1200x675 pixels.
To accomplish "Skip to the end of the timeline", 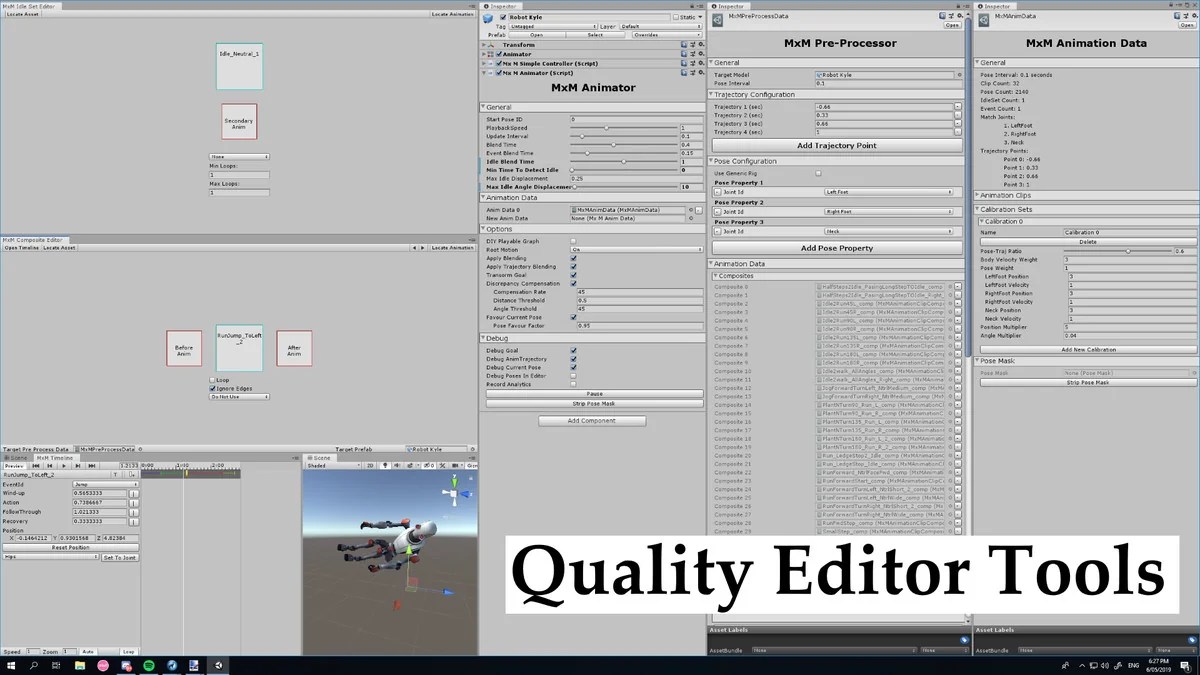I will [92, 466].
